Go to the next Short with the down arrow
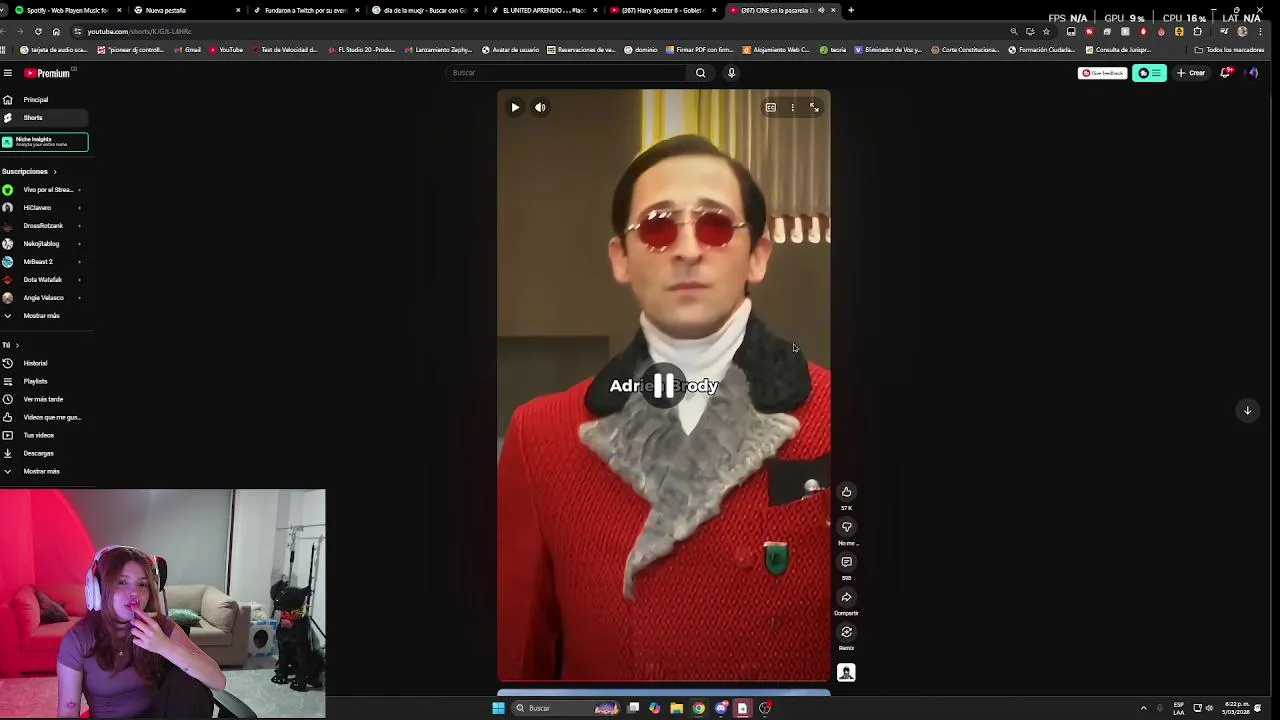Viewport: 1280px width, 720px height. (1247, 411)
